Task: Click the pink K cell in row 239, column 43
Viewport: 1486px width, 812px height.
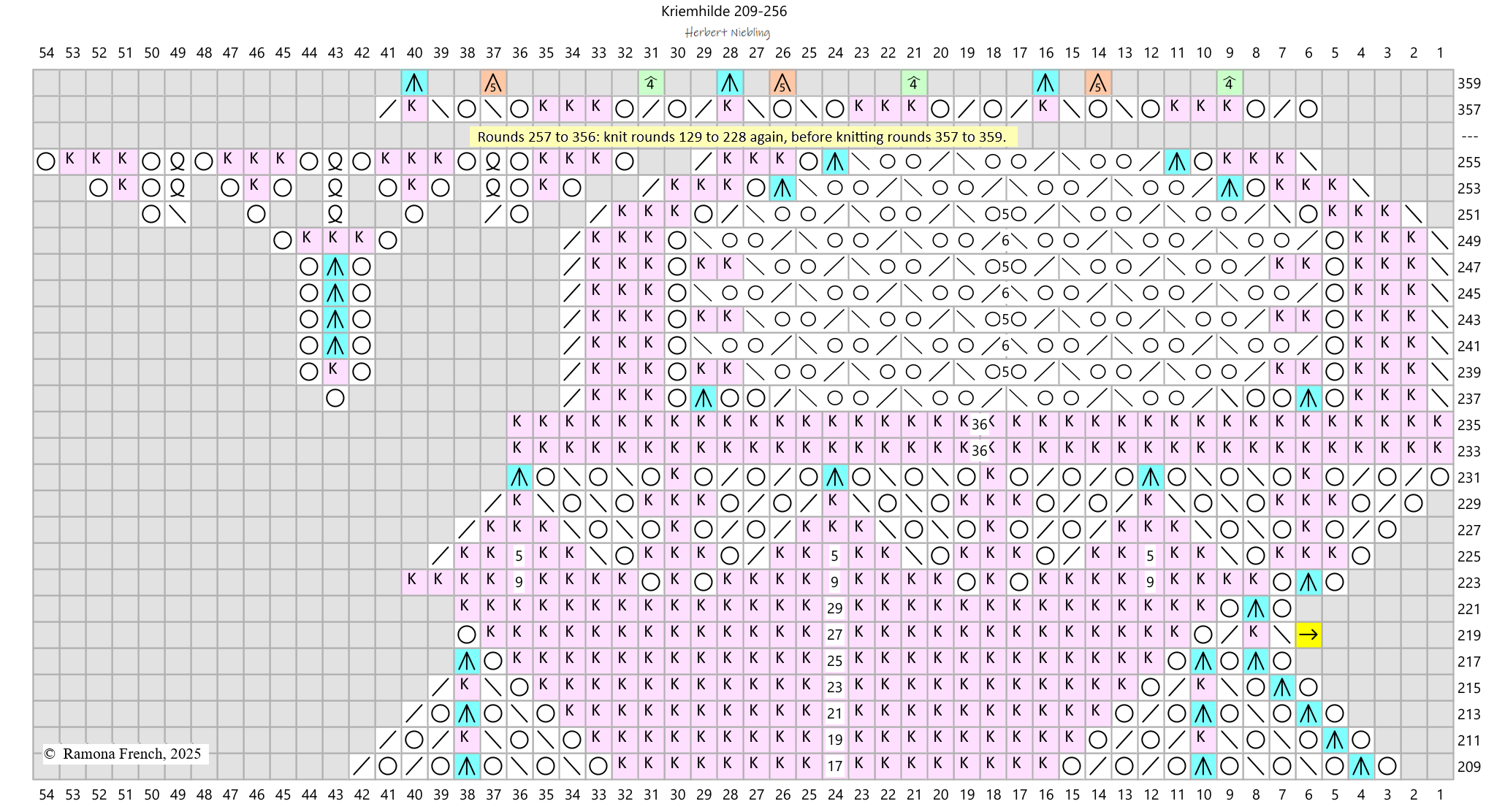Action: [x=335, y=372]
